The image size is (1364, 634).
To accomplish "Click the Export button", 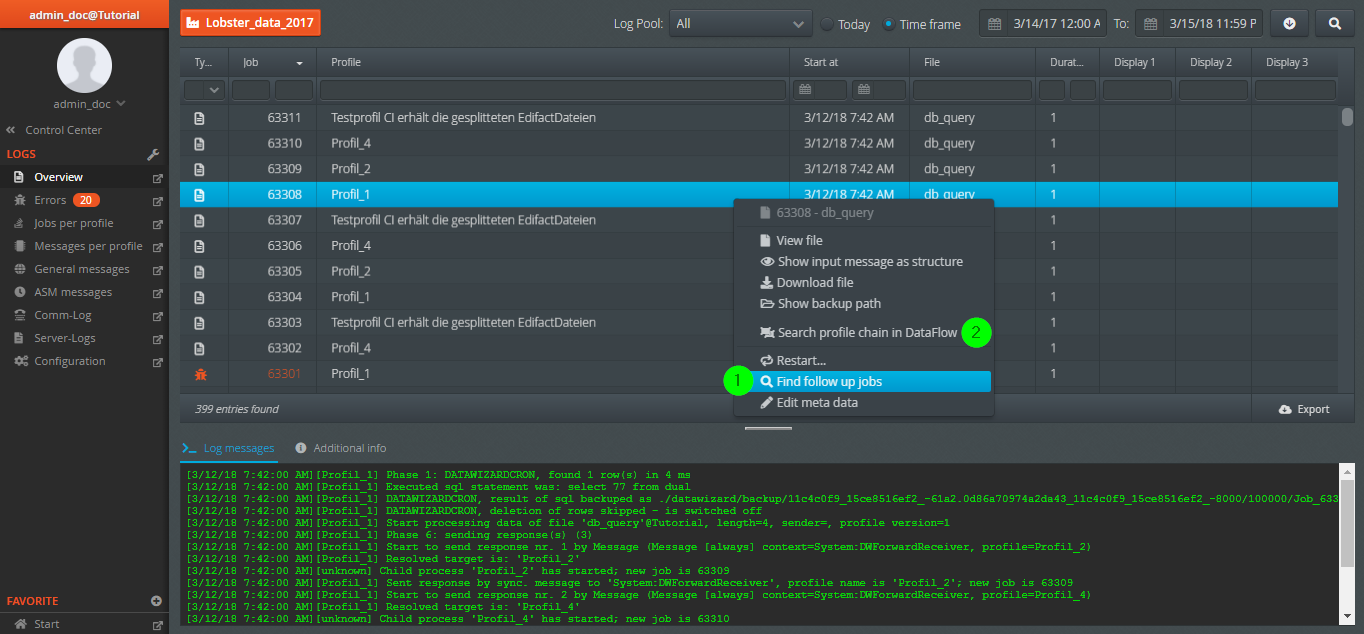I will [1304, 409].
